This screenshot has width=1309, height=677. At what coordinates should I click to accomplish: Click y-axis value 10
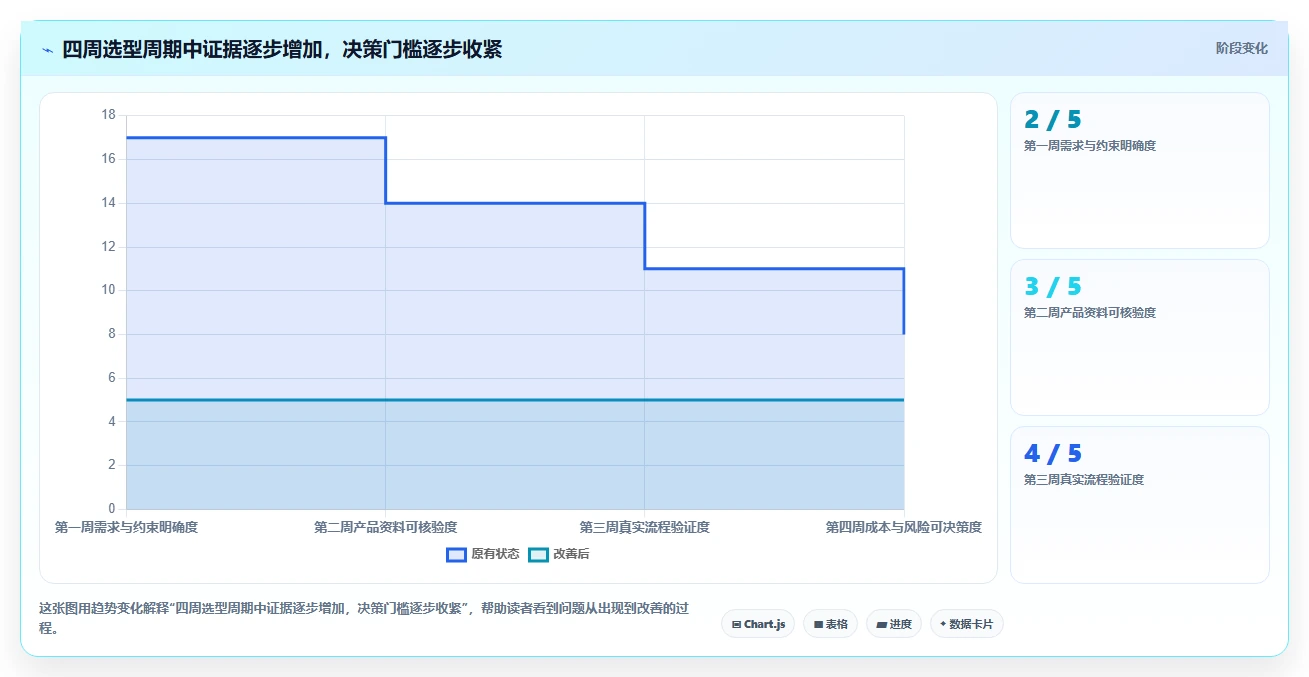tap(109, 290)
